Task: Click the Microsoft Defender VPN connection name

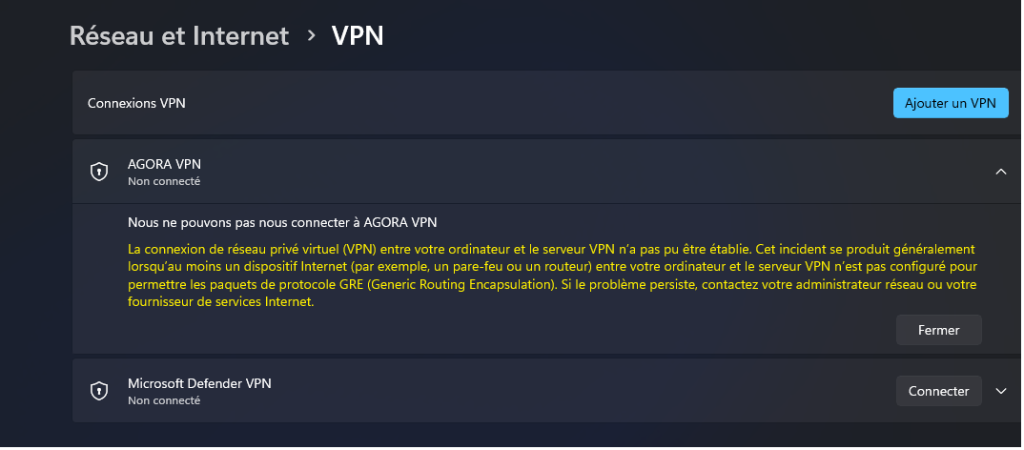Action: [199, 383]
